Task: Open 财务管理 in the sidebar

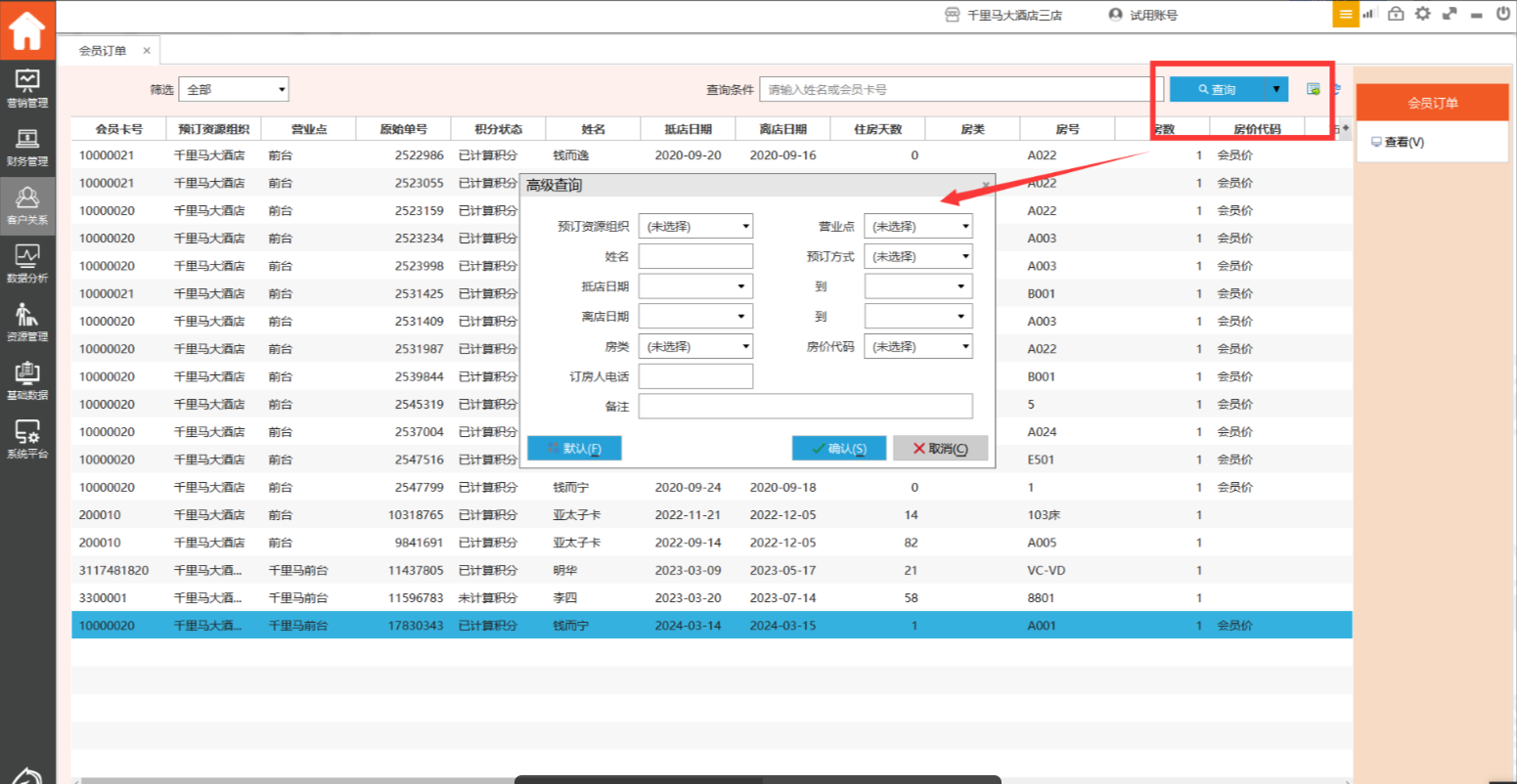Action: pyautogui.click(x=27, y=147)
